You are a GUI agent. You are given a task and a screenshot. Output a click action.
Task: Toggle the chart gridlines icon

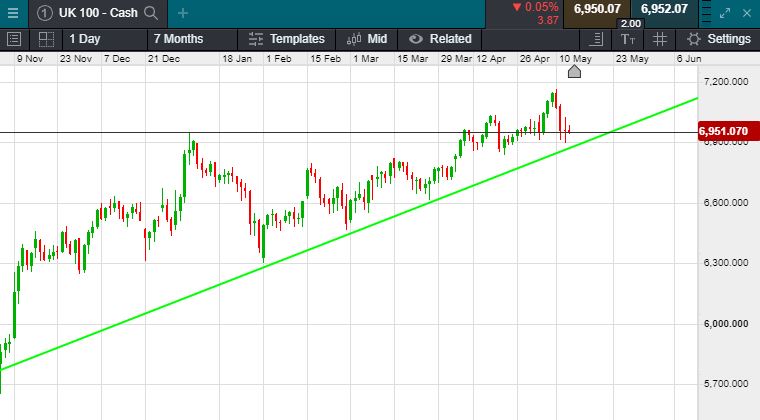(660, 39)
